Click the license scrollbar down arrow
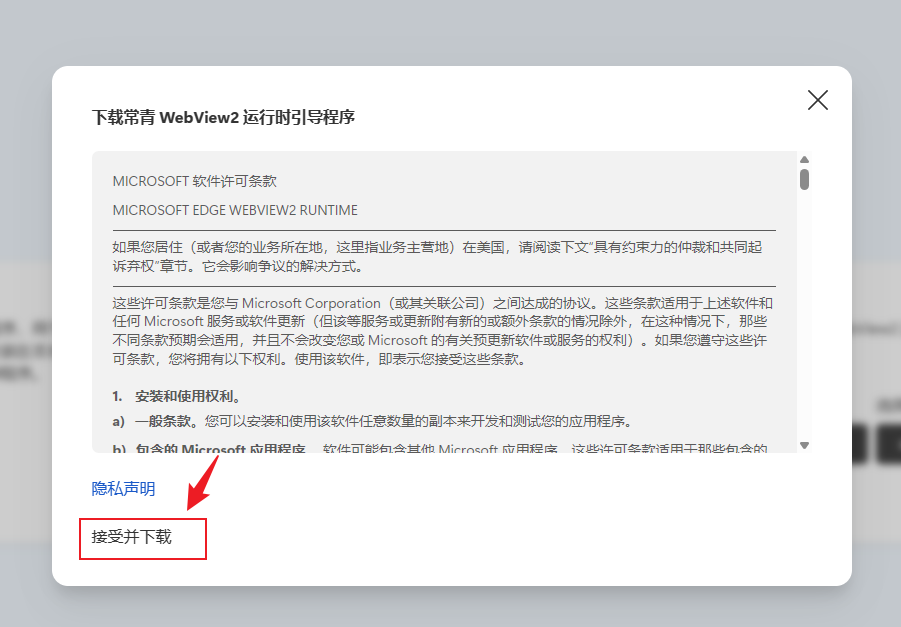Screen dimensions: 901x627 click(x=804, y=445)
